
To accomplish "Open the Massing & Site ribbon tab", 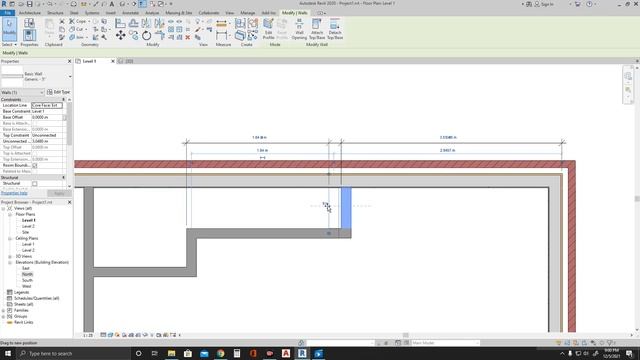I will (x=178, y=13).
